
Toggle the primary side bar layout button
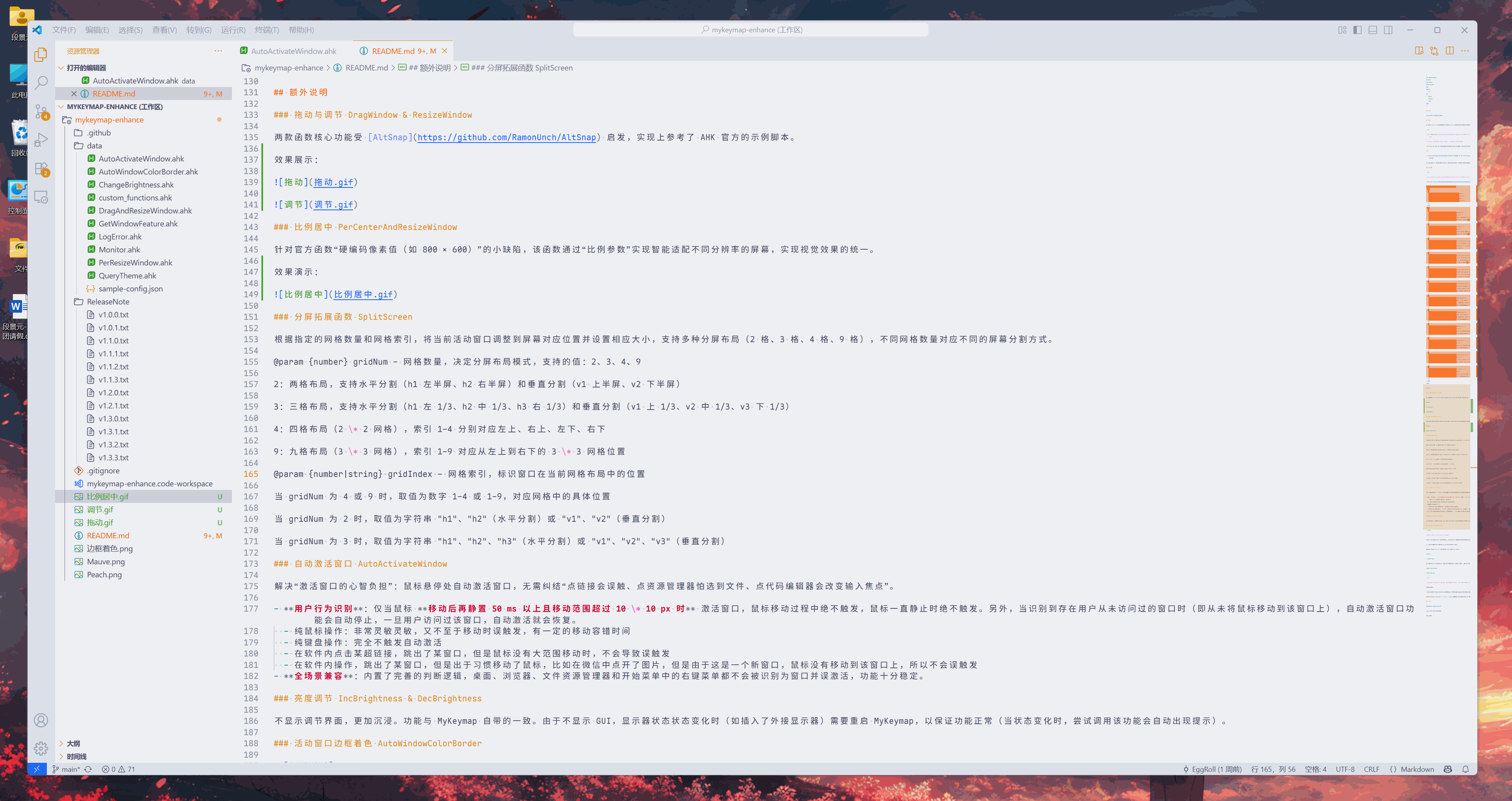click(x=1357, y=30)
